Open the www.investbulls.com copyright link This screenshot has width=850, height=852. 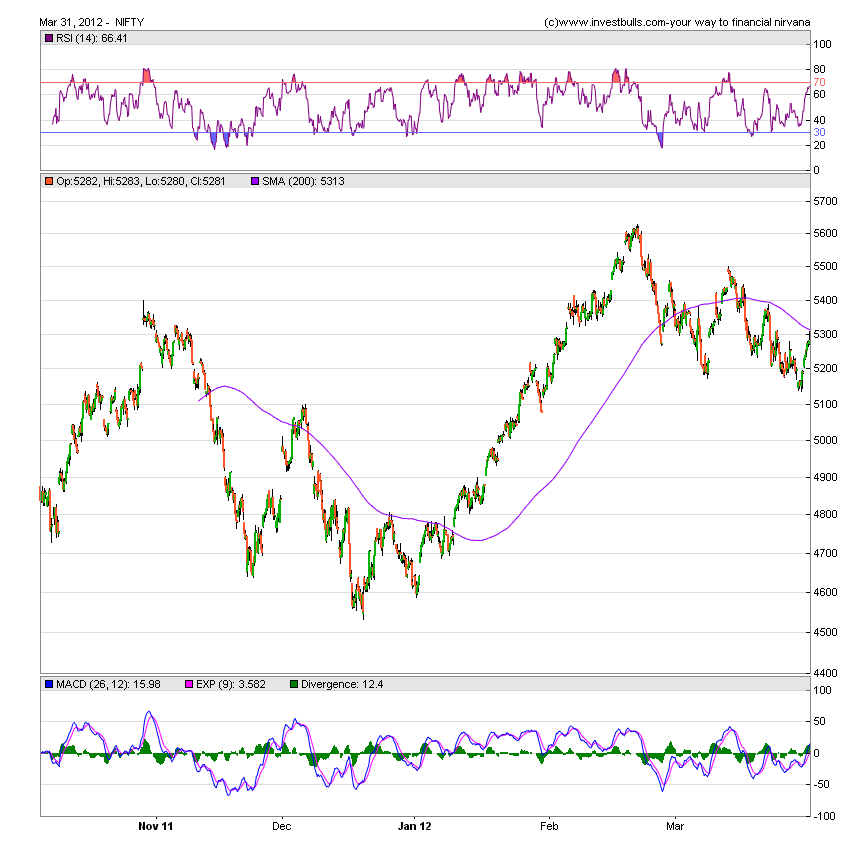click(676, 21)
